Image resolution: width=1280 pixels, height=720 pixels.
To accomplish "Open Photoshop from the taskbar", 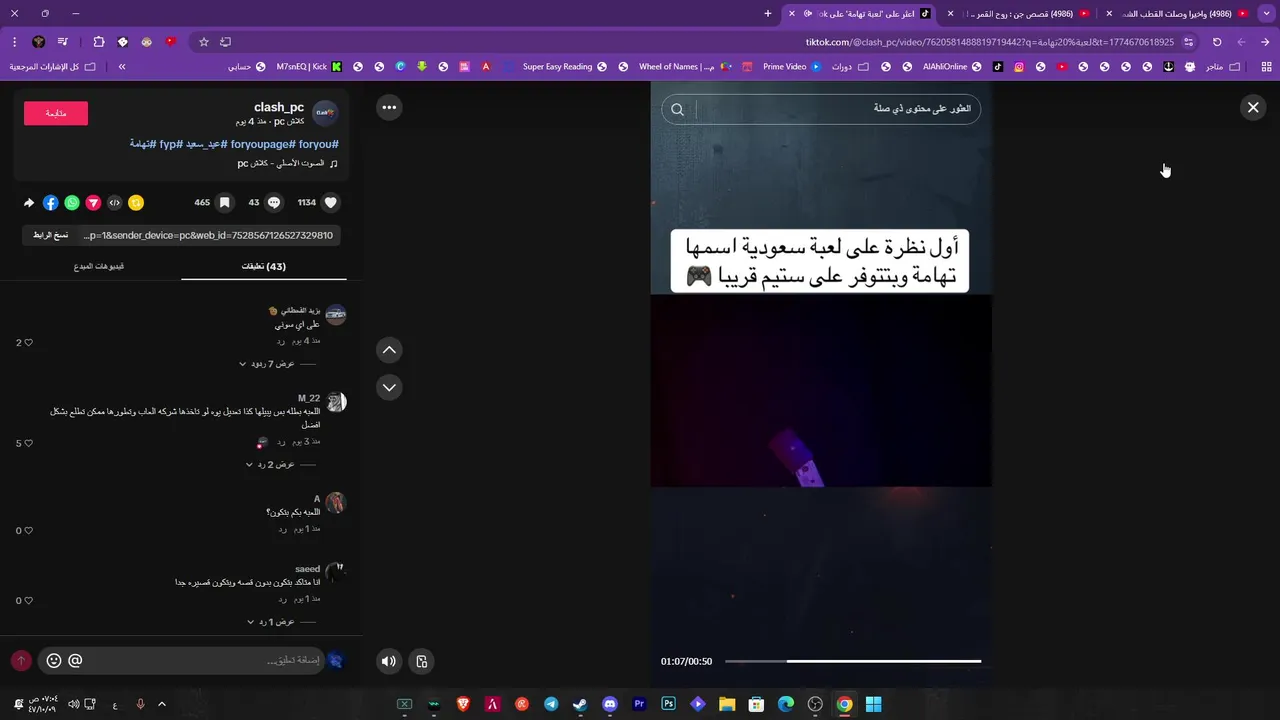I will (669, 704).
